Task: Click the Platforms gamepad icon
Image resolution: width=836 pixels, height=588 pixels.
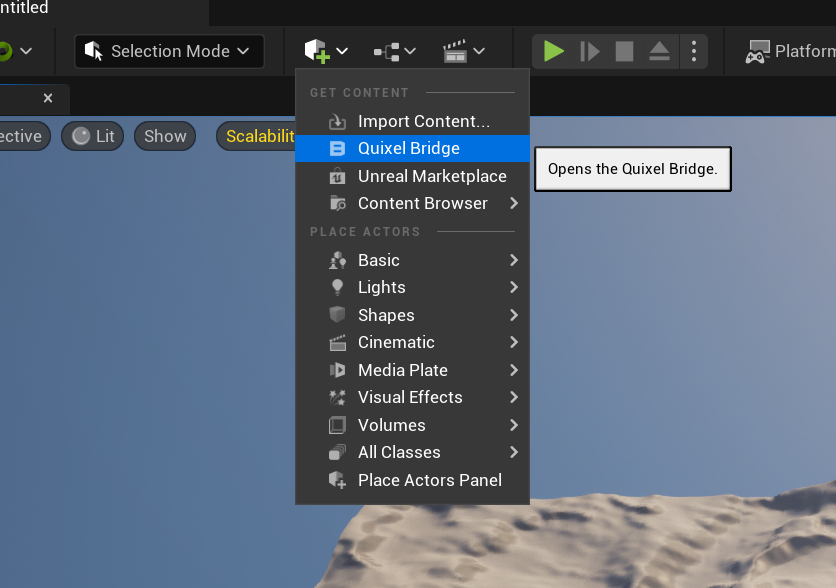Action: (758, 52)
